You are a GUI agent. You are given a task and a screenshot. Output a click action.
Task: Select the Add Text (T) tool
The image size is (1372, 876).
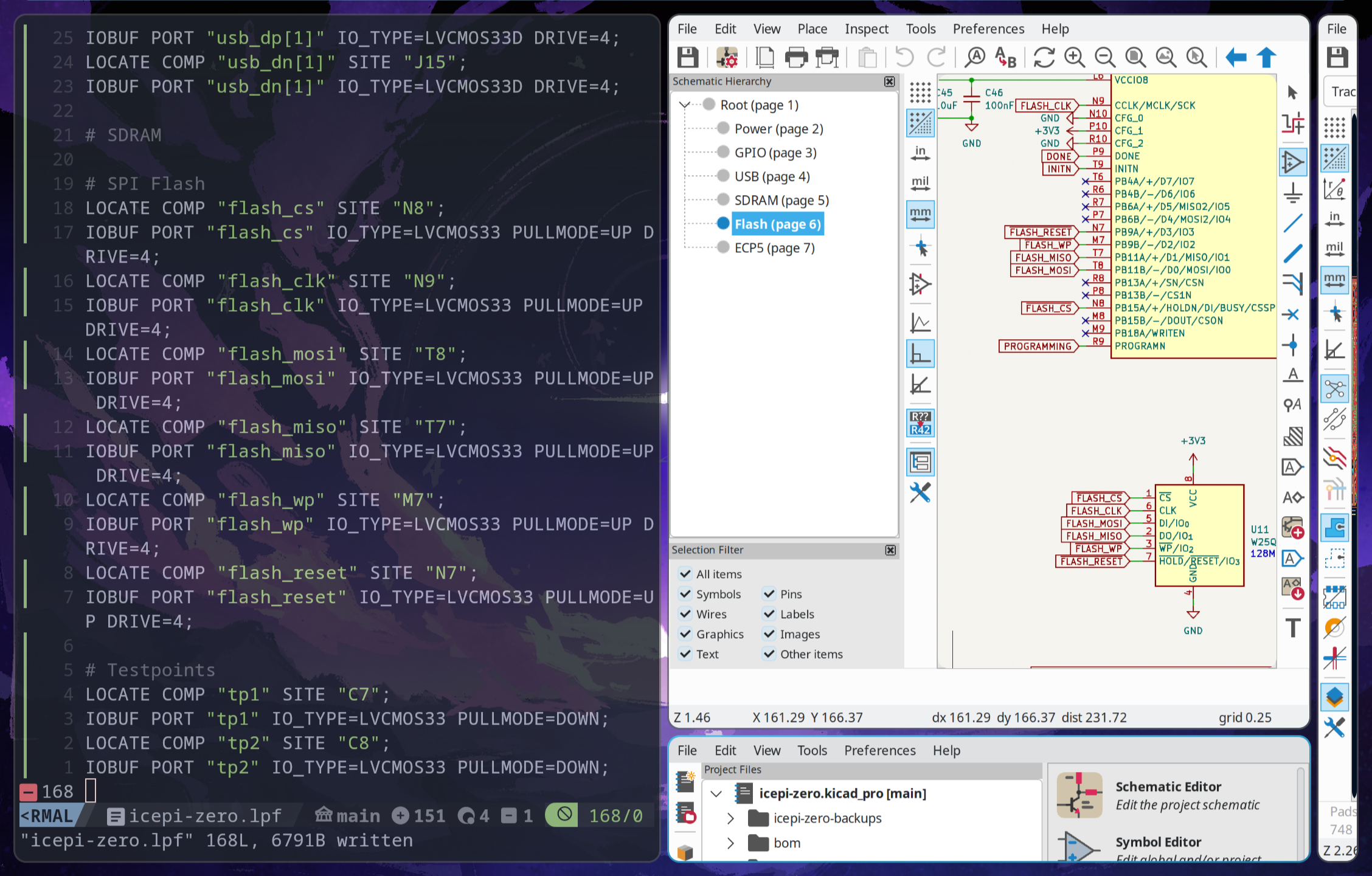point(1293,627)
